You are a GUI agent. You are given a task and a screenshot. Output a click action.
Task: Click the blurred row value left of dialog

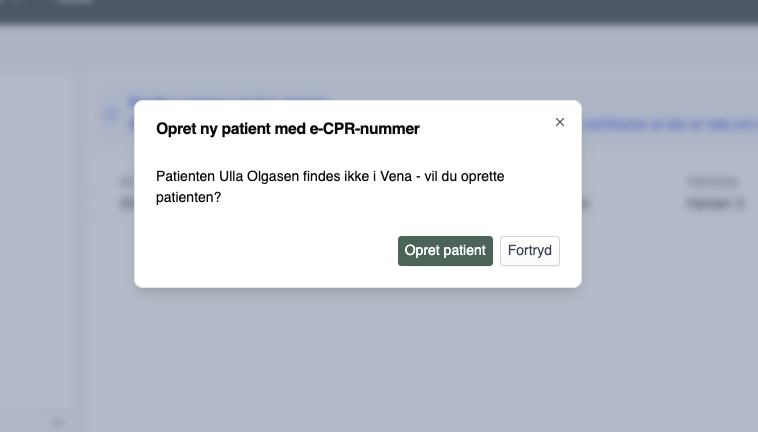point(126,203)
